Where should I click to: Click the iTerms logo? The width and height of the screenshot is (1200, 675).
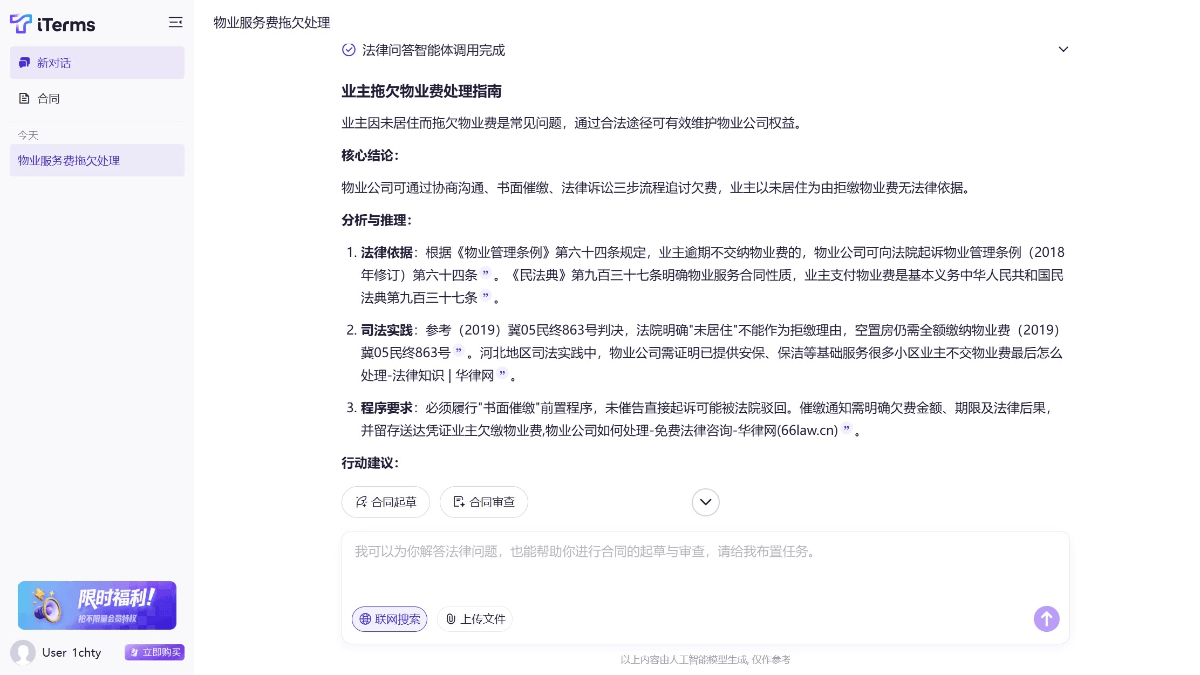tap(46, 22)
